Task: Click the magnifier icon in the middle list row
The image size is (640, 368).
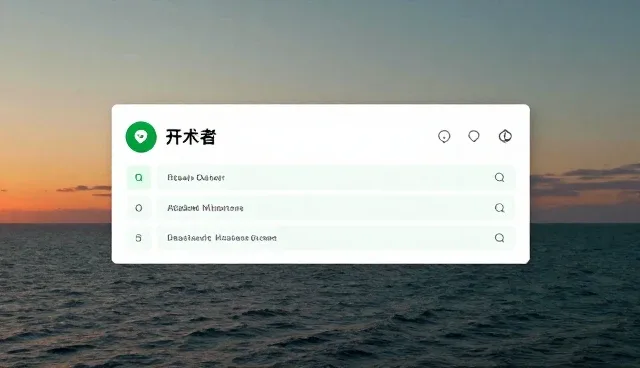Action: [x=500, y=208]
